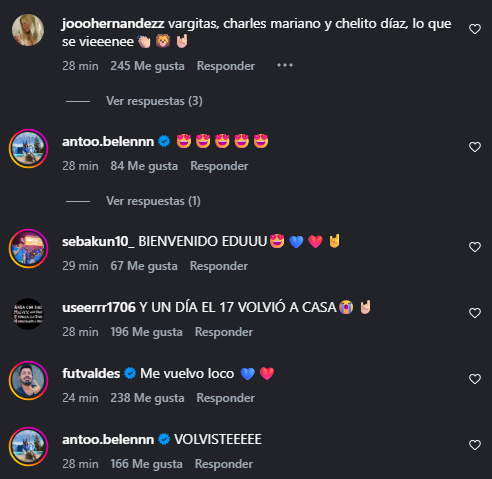Like sebakun10_'s BIENVENIDO EDUUU comment
Viewport: 492px width, 479px height.
[475, 247]
